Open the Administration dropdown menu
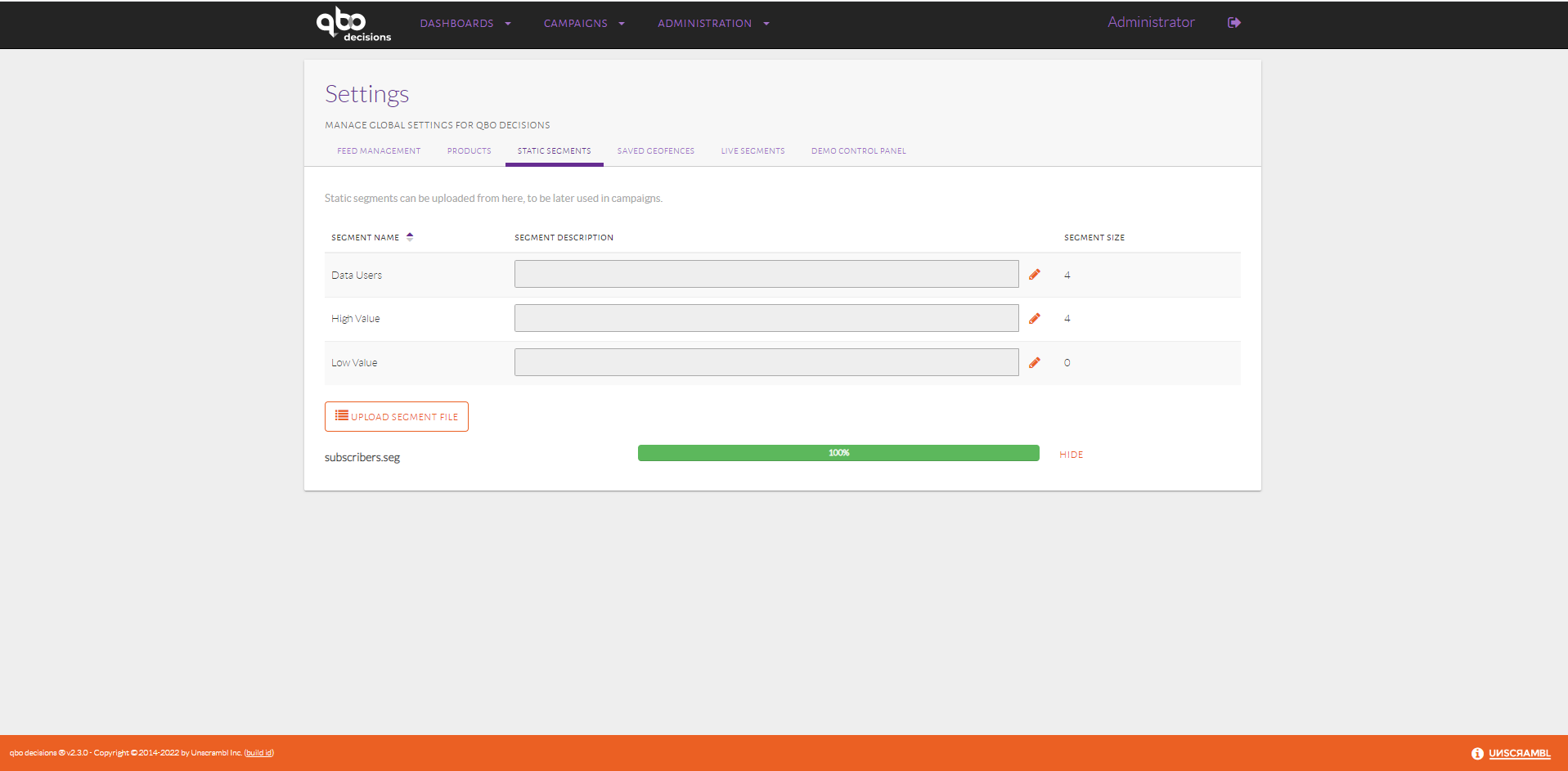The height and width of the screenshot is (771, 1568). (713, 24)
